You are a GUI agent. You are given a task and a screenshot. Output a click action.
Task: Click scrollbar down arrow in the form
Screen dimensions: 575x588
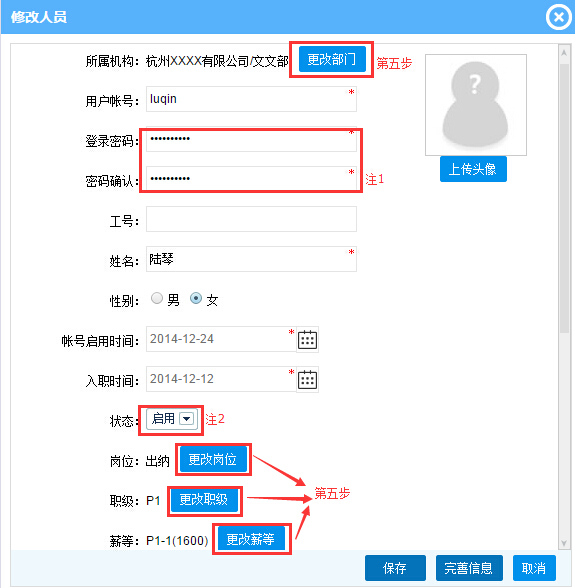(564, 543)
